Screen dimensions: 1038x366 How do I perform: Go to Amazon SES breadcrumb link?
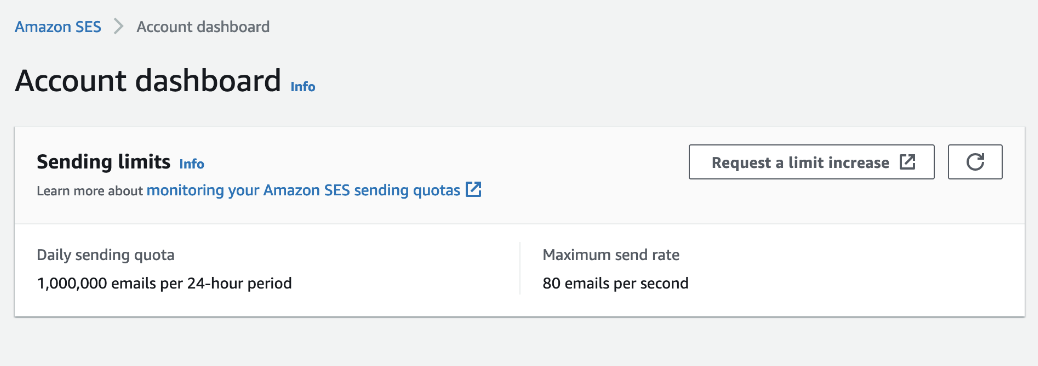(58, 27)
